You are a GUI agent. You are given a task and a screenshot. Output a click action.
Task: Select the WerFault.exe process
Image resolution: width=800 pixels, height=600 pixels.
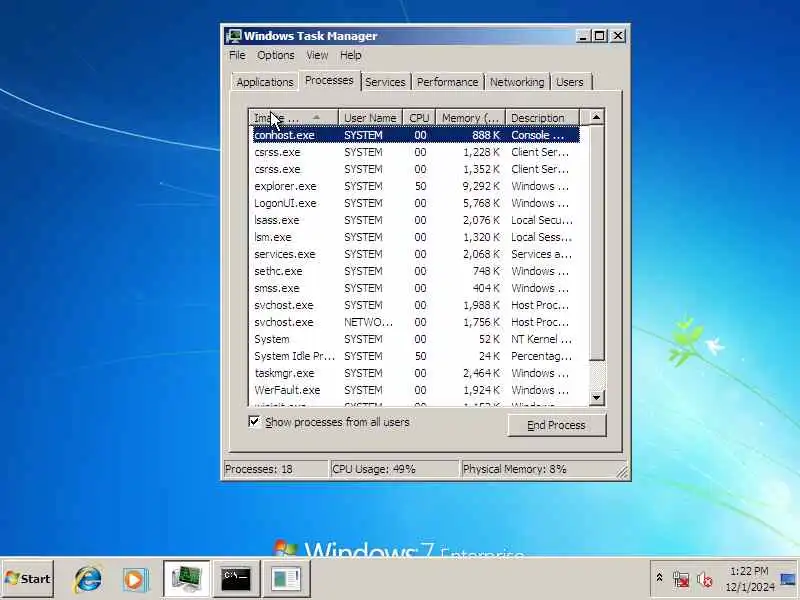tap(416, 390)
